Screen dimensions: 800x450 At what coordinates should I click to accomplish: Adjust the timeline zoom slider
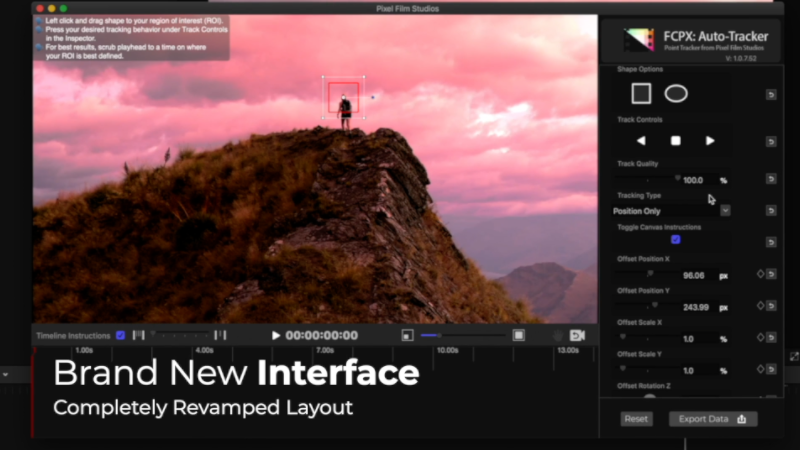point(180,335)
